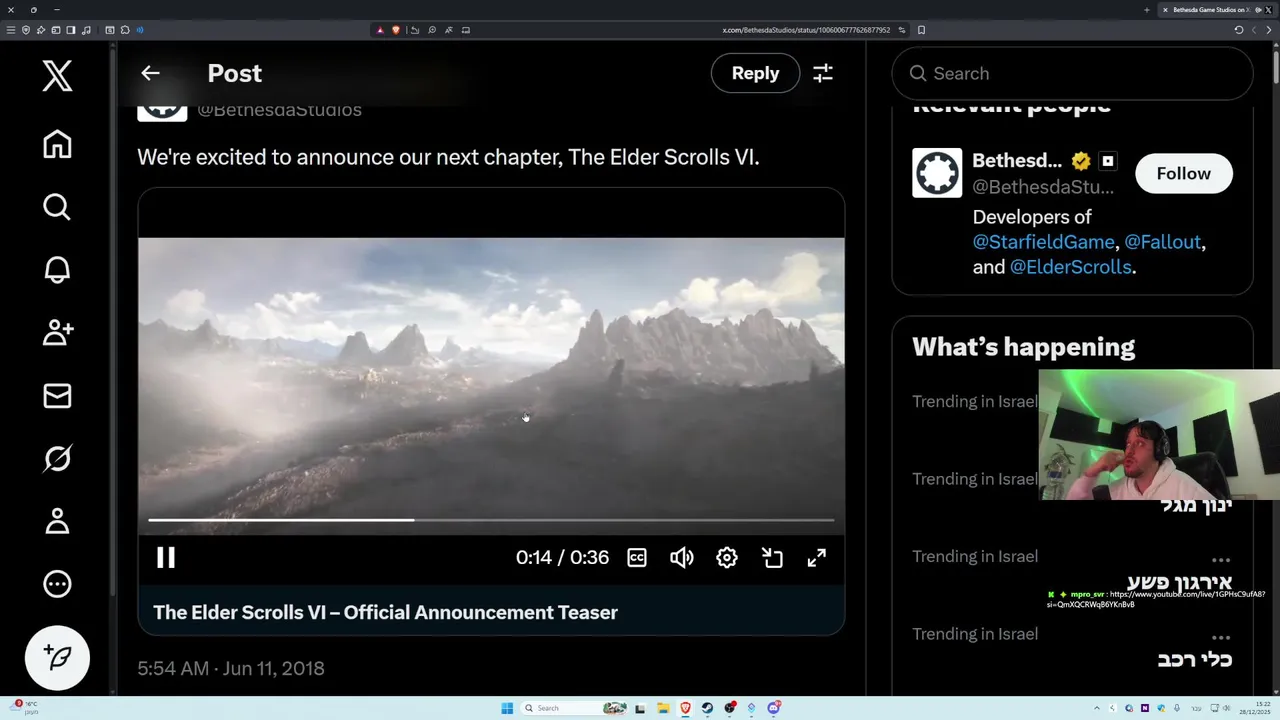Viewport: 1280px width, 720px height.
Task: Click the shield icon in the browser toolbar
Action: [x=26, y=30]
